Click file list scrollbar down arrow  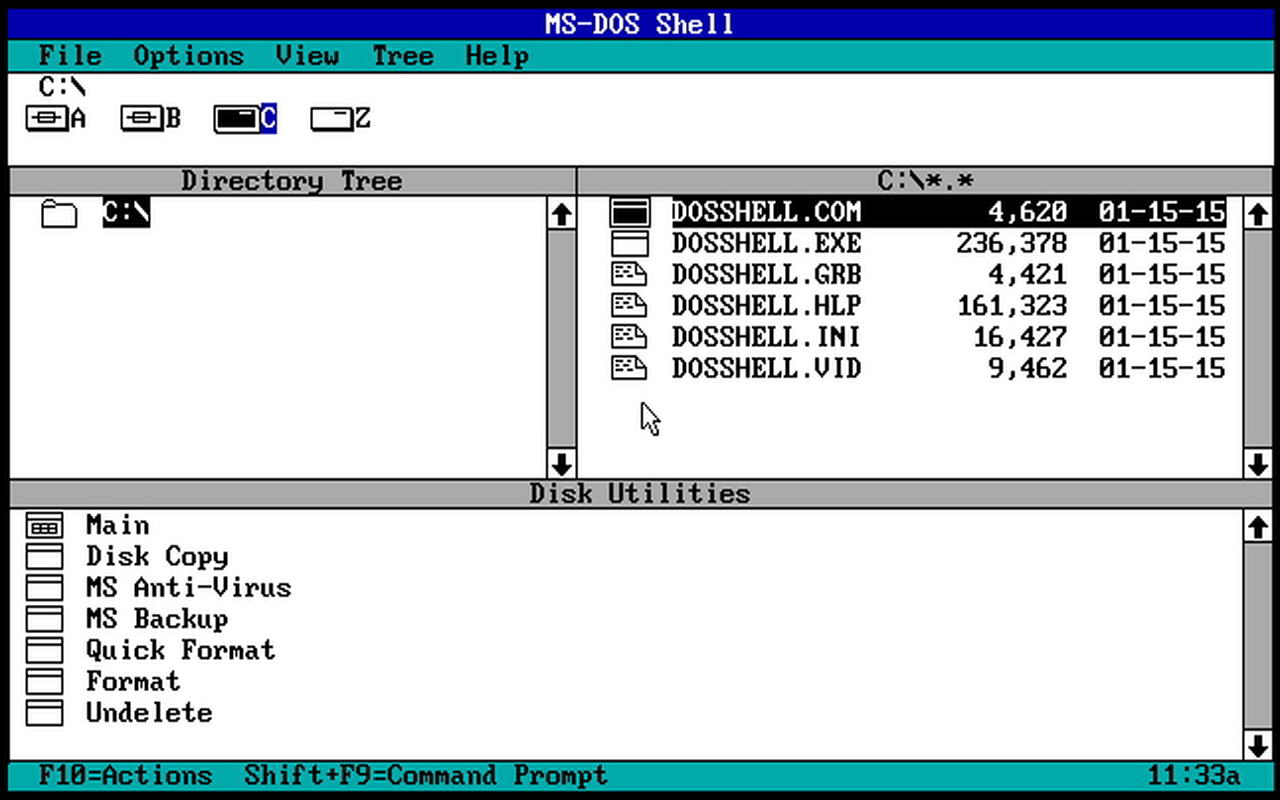(1257, 464)
